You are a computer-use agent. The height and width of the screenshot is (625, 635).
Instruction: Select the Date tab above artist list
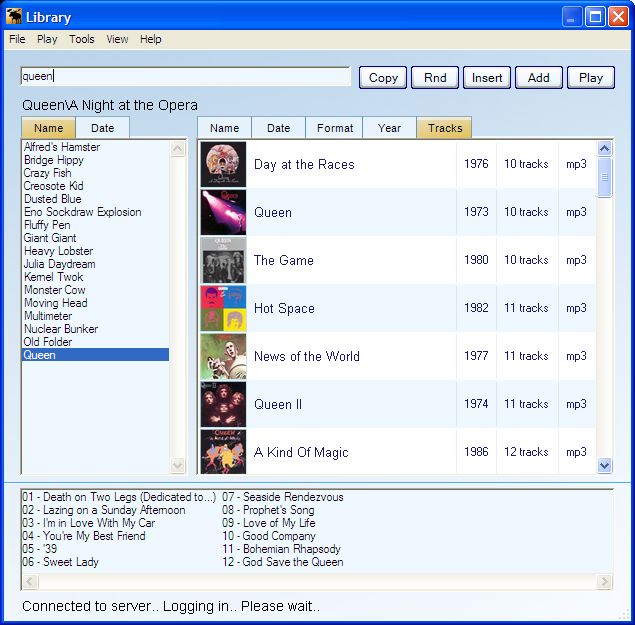tap(102, 128)
